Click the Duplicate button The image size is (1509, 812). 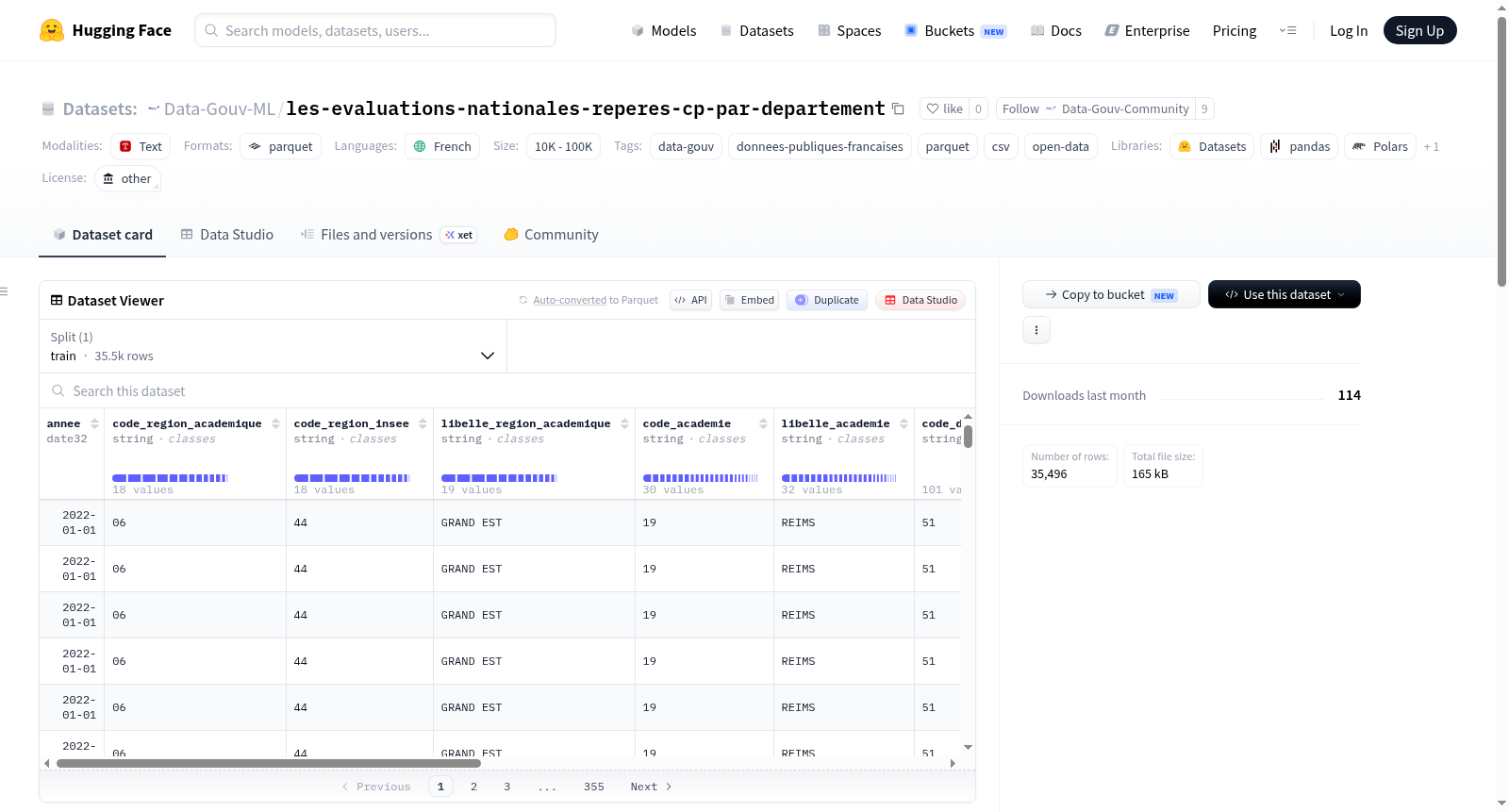(827, 300)
